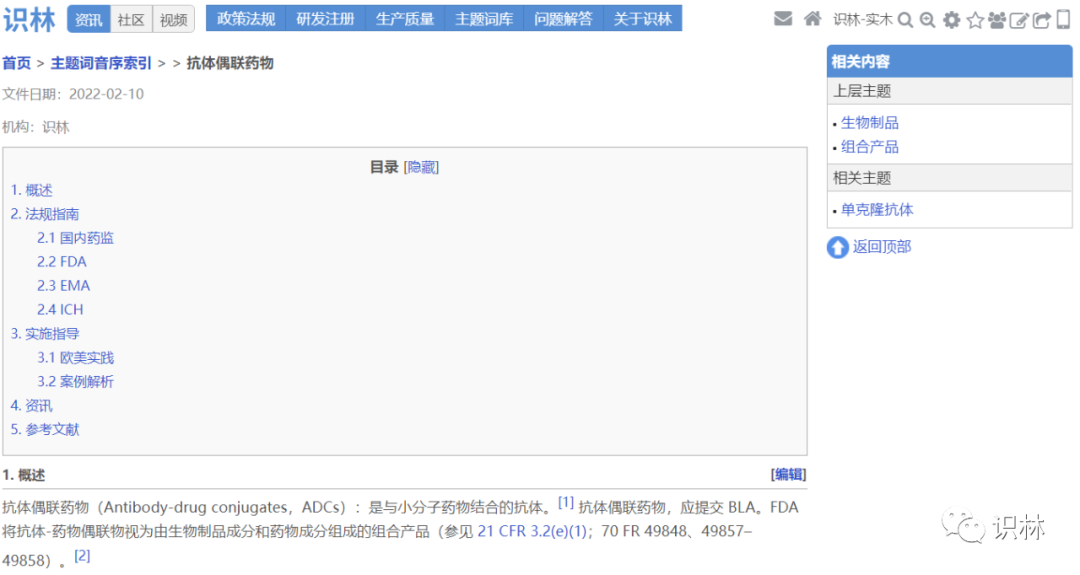Open the 单克隆抗体 related topic link
Image resolution: width=1080 pixels, height=575 pixels.
(876, 210)
